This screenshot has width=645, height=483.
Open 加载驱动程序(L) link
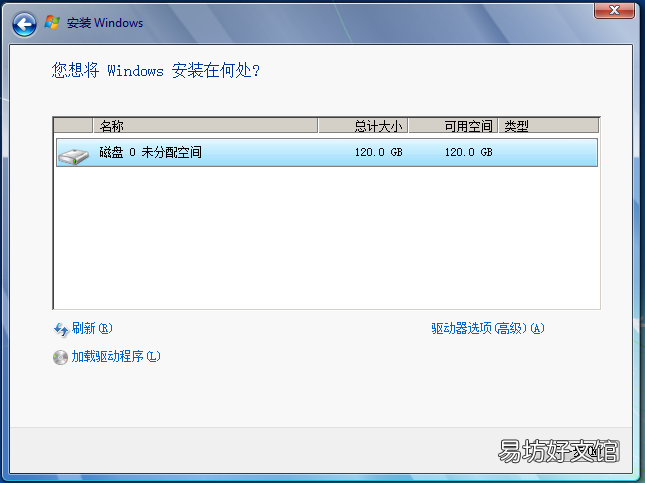(x=116, y=356)
